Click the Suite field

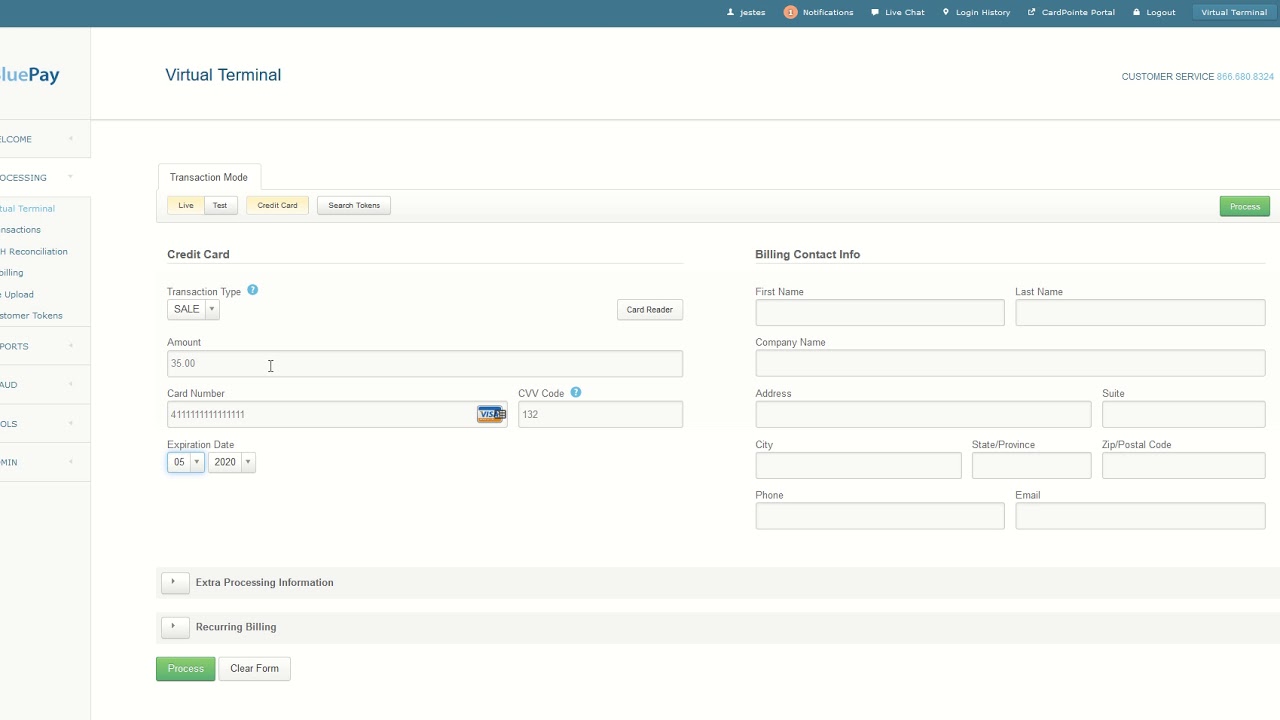click(1184, 414)
